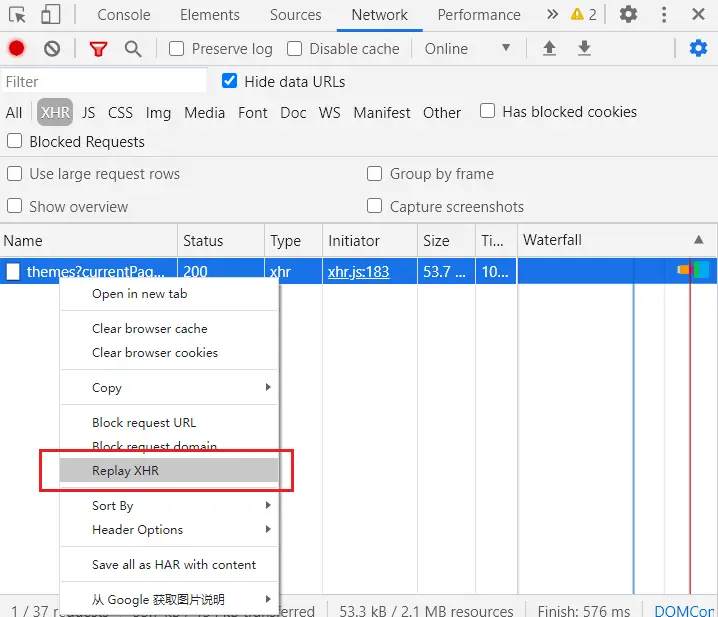Switch to the Sources tab
718x617 pixels.
click(x=295, y=15)
